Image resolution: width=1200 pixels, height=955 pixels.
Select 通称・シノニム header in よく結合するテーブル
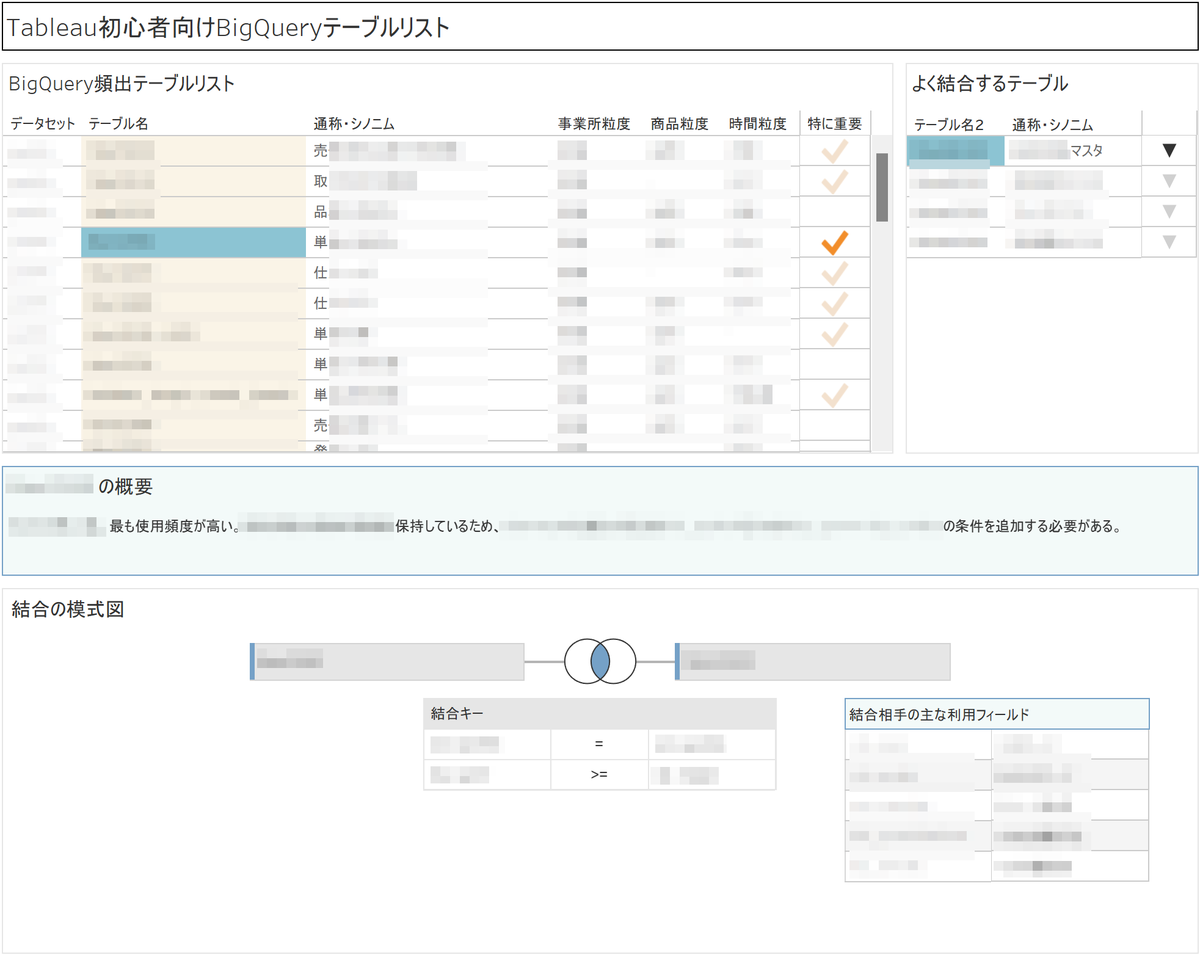[x=1052, y=125]
